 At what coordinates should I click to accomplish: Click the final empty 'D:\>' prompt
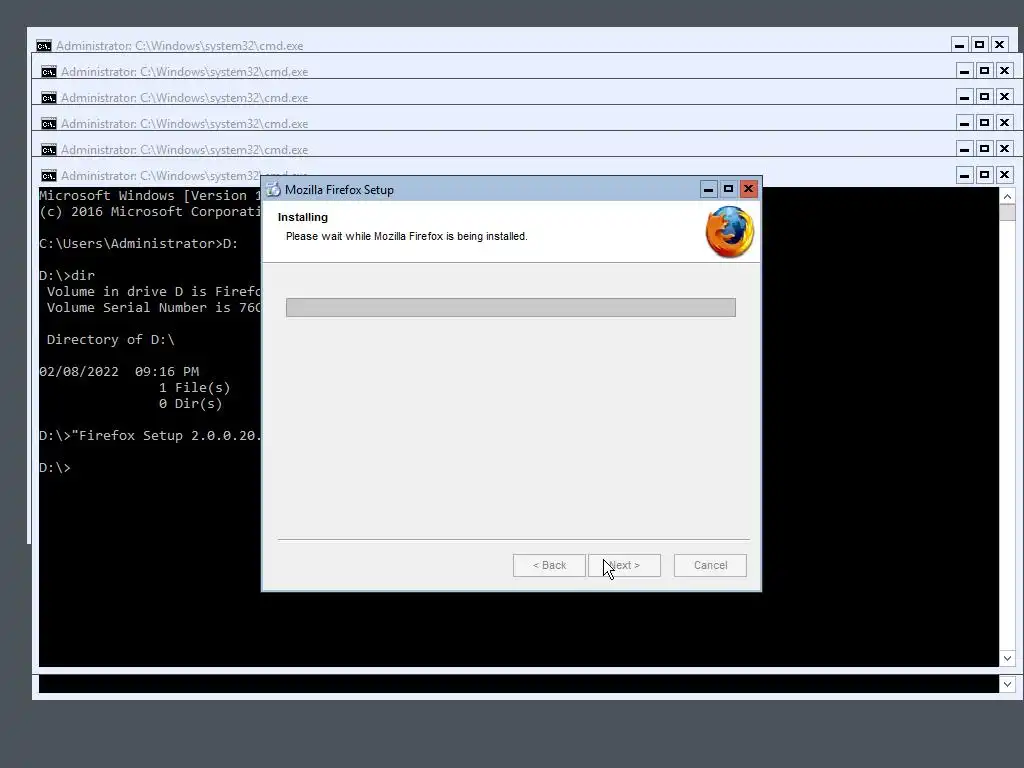(x=55, y=468)
